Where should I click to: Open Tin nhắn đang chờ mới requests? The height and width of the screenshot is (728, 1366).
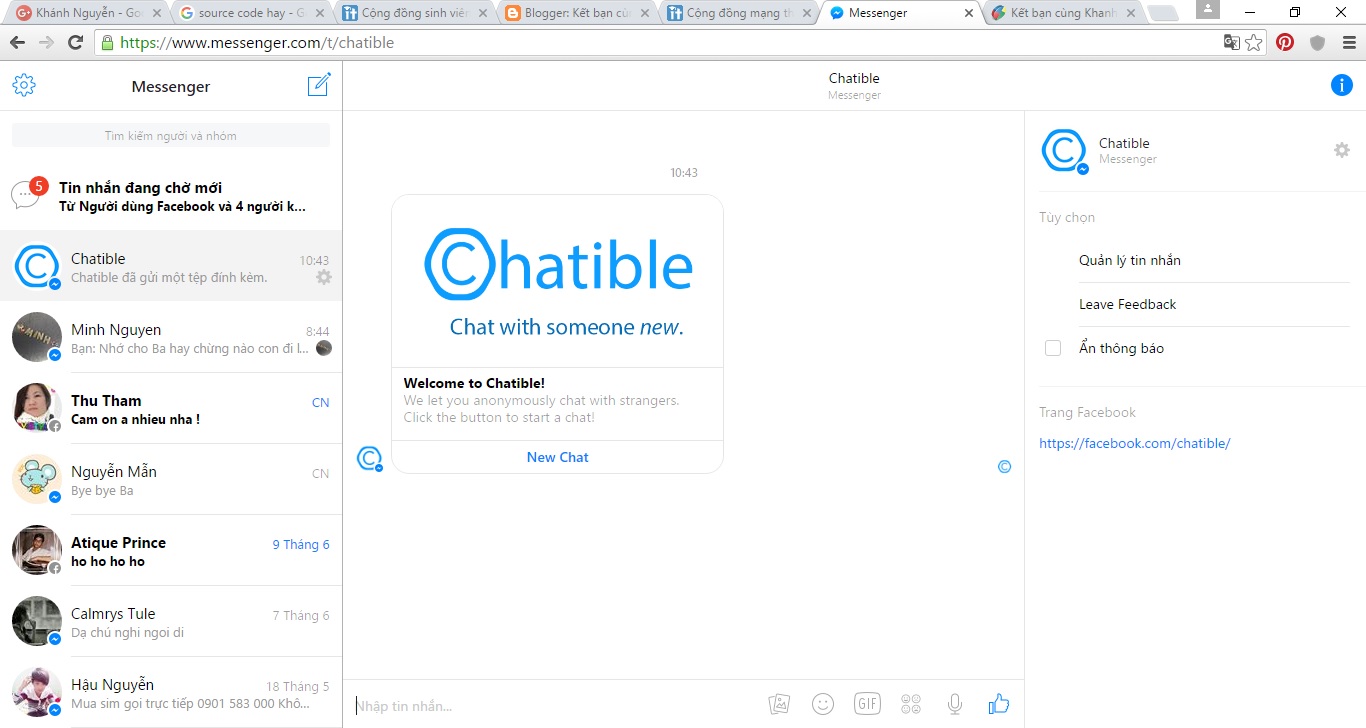[x=171, y=195]
